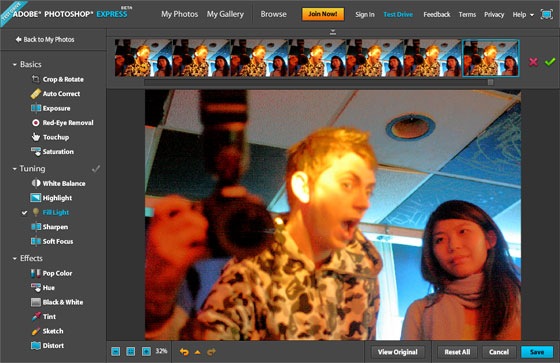This screenshot has width=560, height=363.
Task: Select the fourth fill light preview thumbnail
Action: (317, 58)
